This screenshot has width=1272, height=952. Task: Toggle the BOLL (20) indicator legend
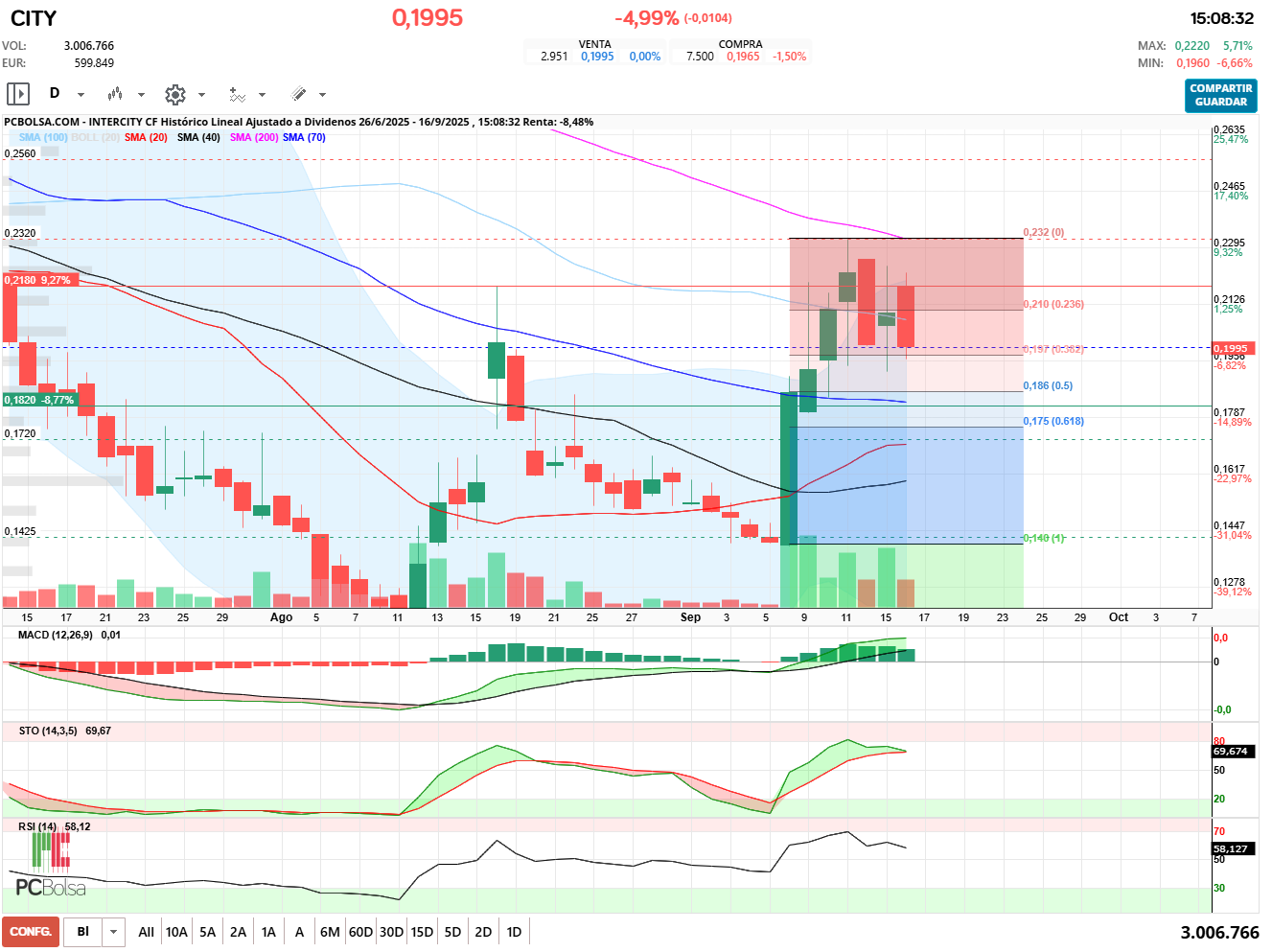coord(95,137)
